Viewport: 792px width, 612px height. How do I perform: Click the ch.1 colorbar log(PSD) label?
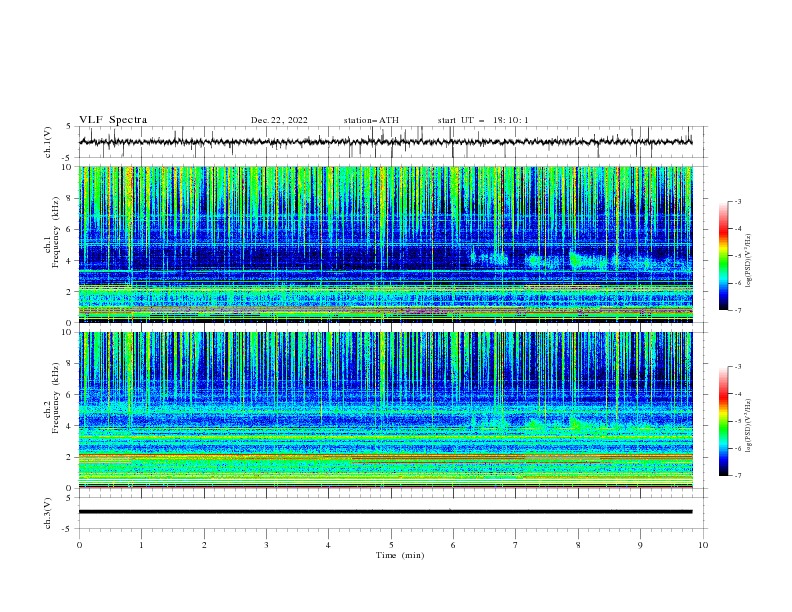[748, 261]
